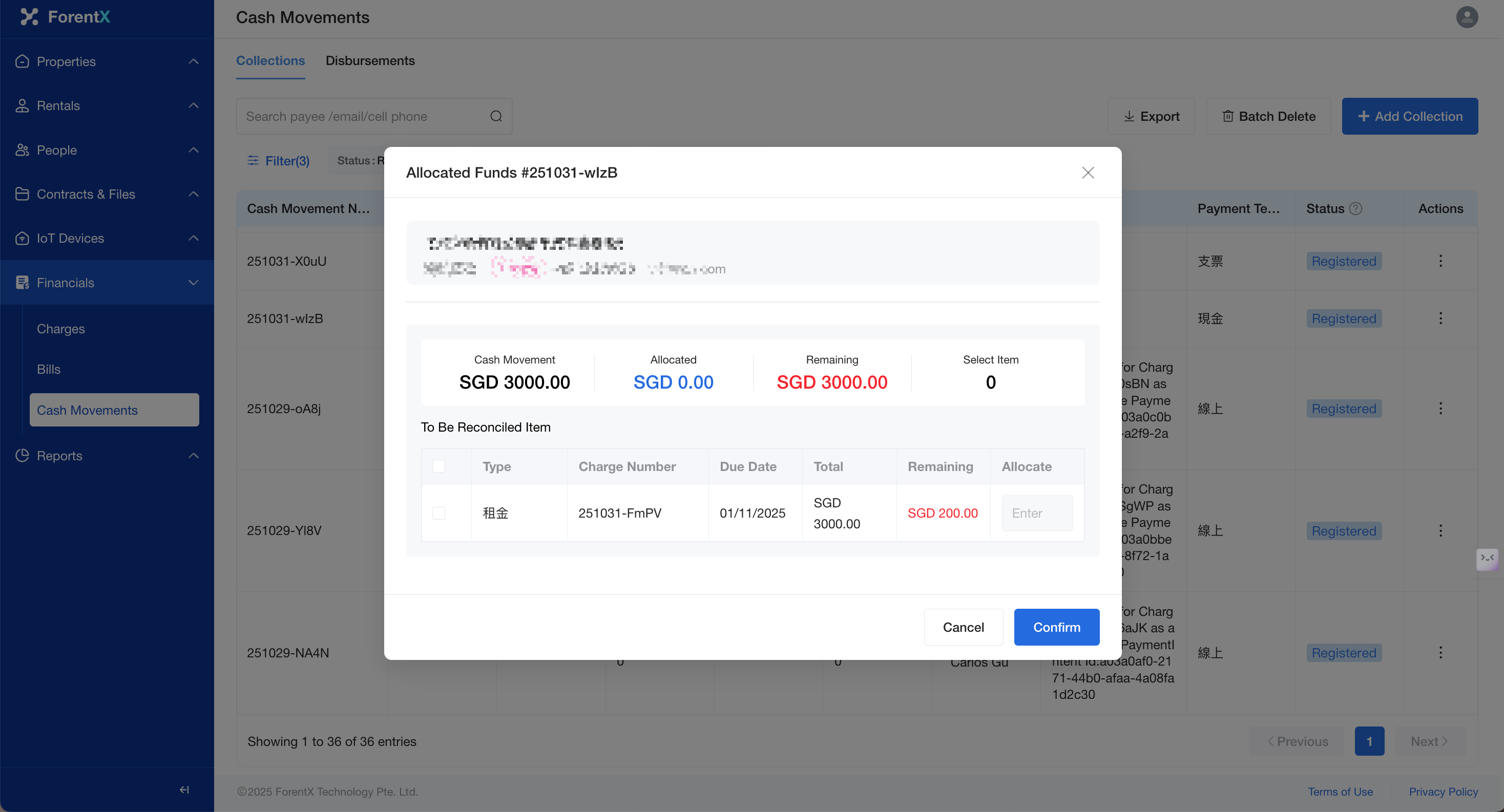
Task: Collapse the sidebar with arrow icon
Action: pyautogui.click(x=184, y=789)
